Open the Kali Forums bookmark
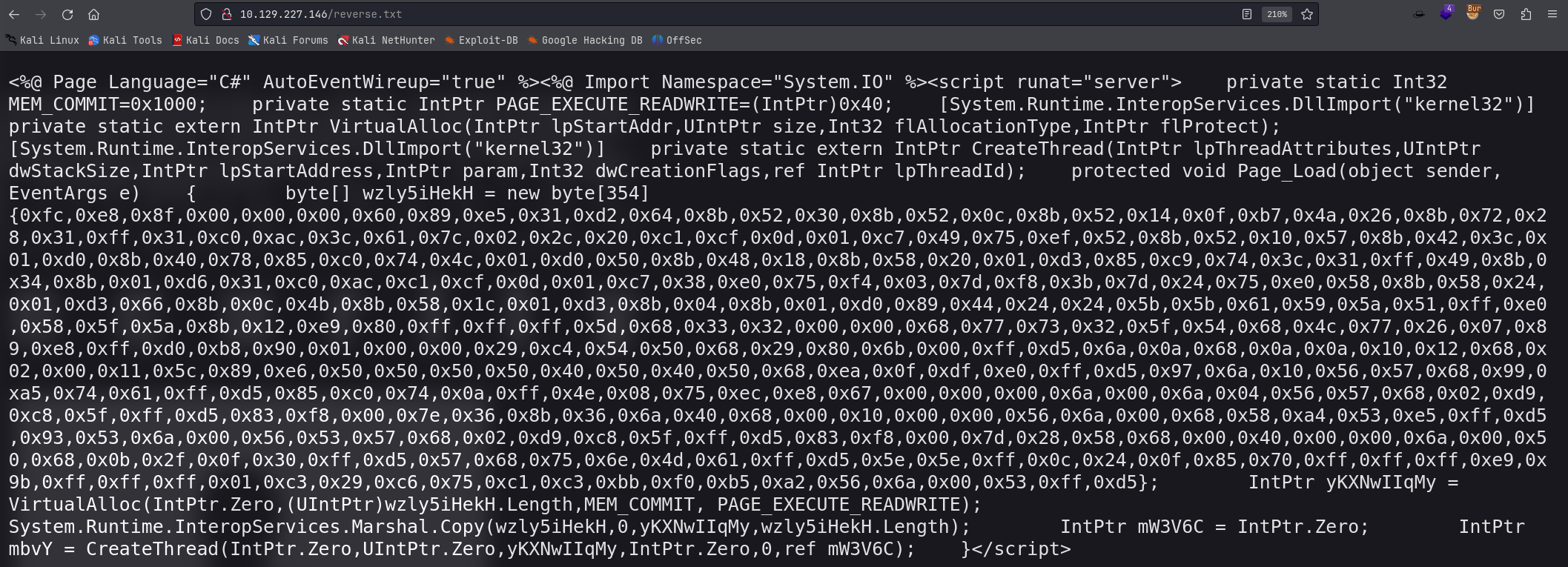This screenshot has height=567, width=1568. coord(288,40)
